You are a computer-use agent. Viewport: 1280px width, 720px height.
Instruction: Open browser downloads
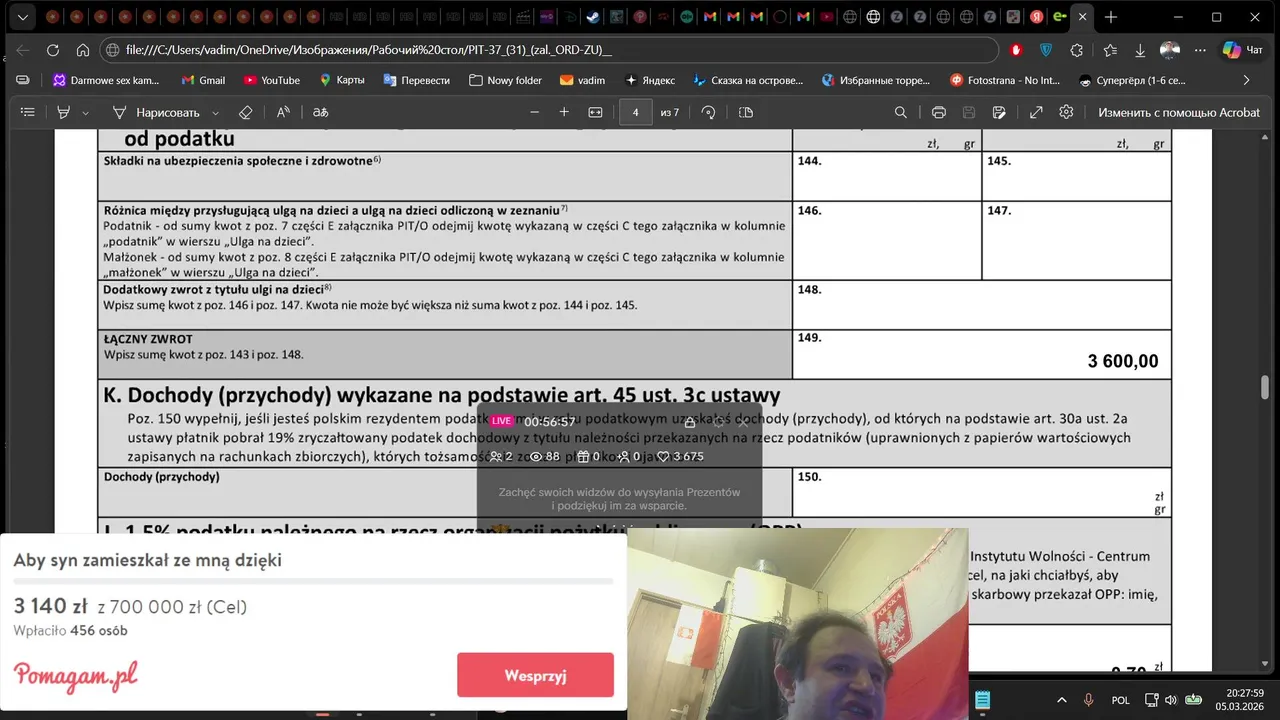point(1140,50)
